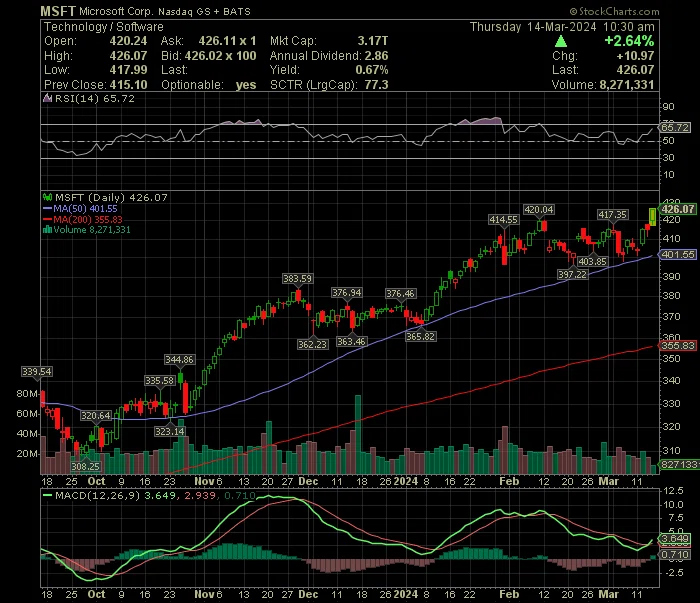Click the 339.54 price label

tap(37, 372)
